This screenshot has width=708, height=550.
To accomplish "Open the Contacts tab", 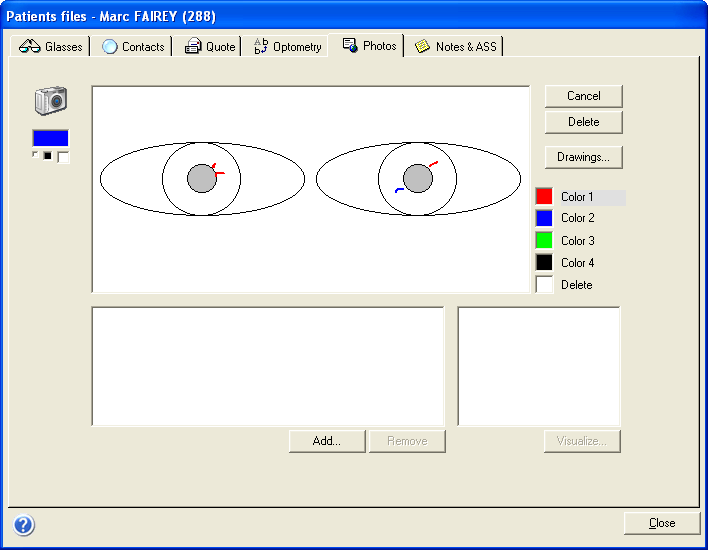I will point(133,47).
